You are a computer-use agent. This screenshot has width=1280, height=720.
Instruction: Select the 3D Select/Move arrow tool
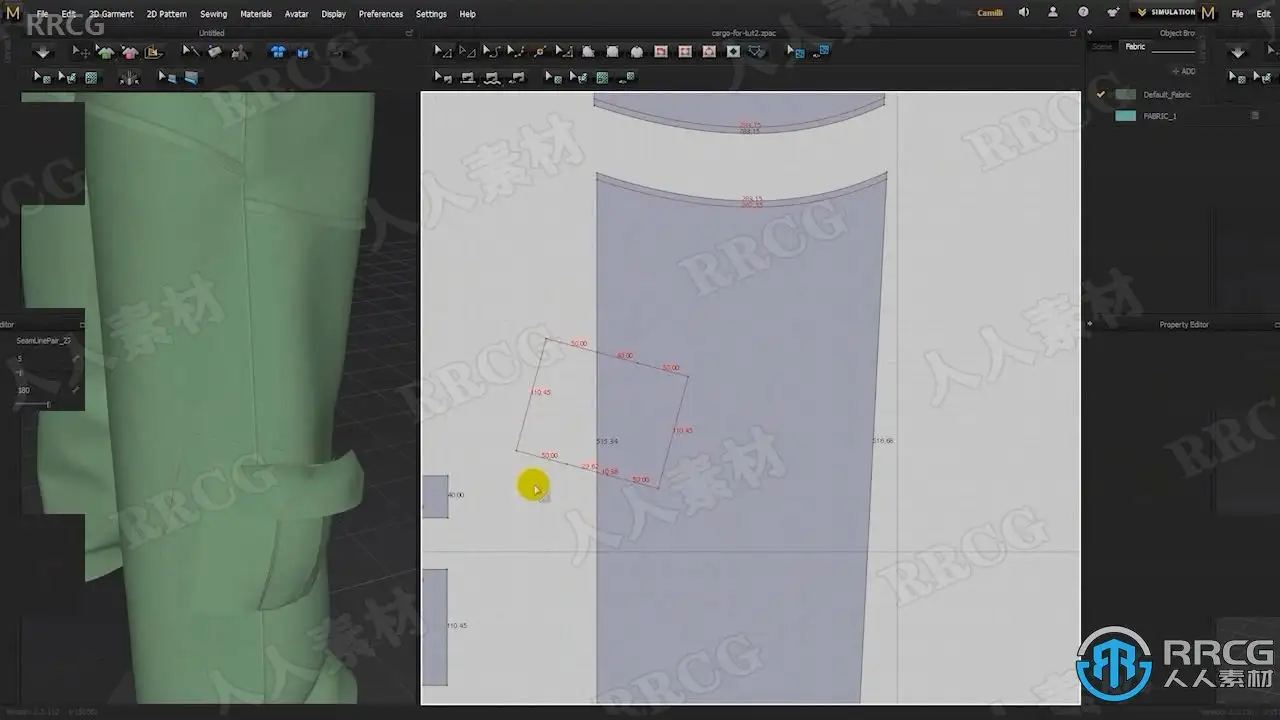81,52
